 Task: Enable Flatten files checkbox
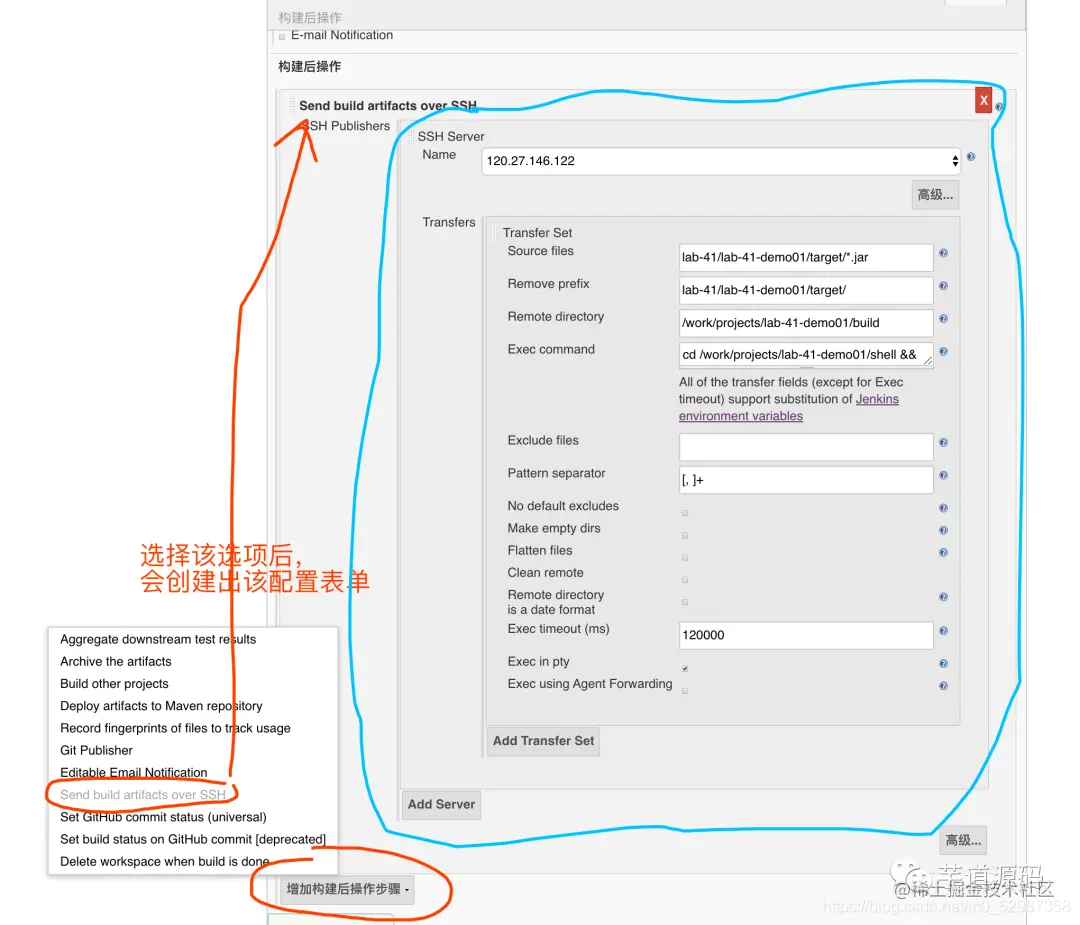pyautogui.click(x=685, y=557)
